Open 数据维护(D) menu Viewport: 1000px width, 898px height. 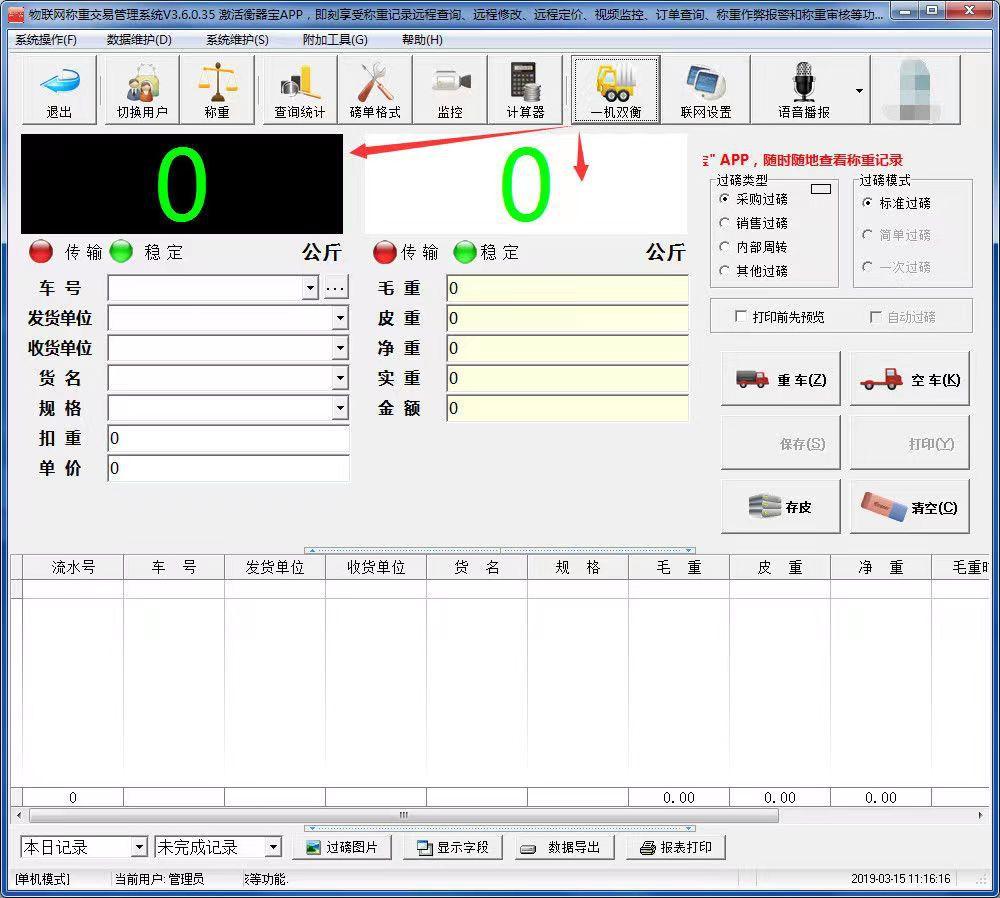tap(139, 40)
